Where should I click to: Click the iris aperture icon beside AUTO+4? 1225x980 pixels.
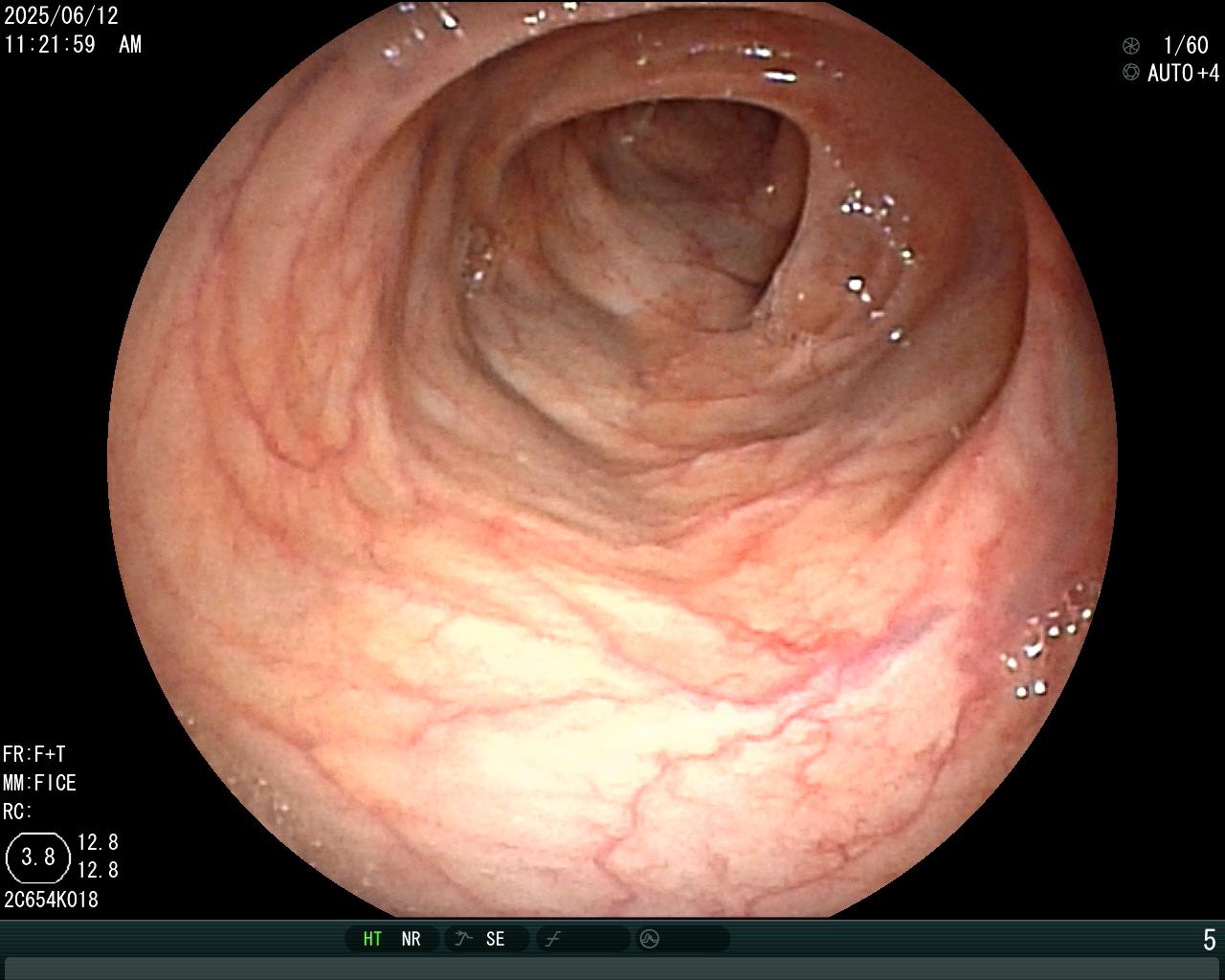pyautogui.click(x=1131, y=72)
